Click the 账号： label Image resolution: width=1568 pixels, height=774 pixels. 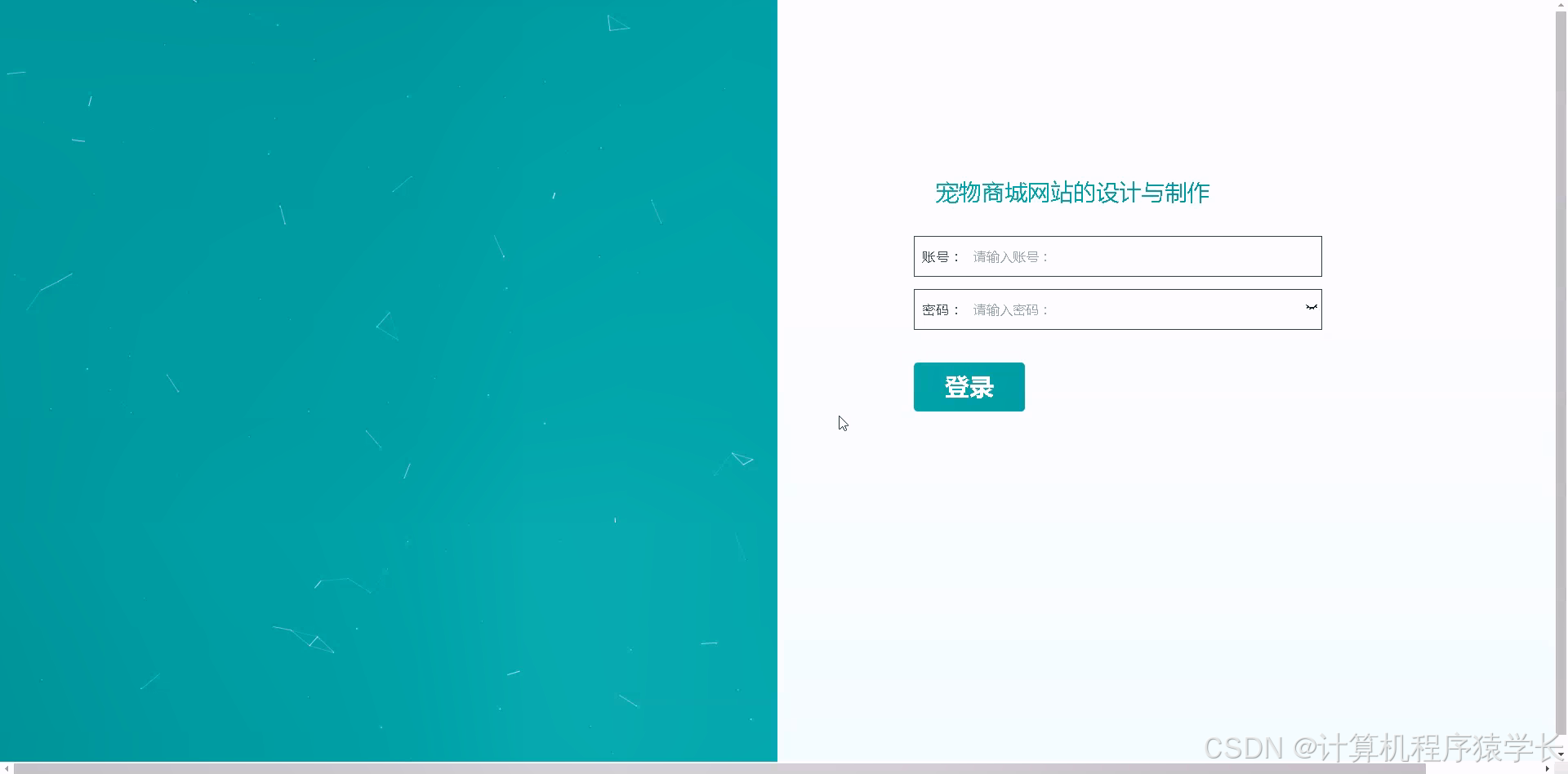941,257
